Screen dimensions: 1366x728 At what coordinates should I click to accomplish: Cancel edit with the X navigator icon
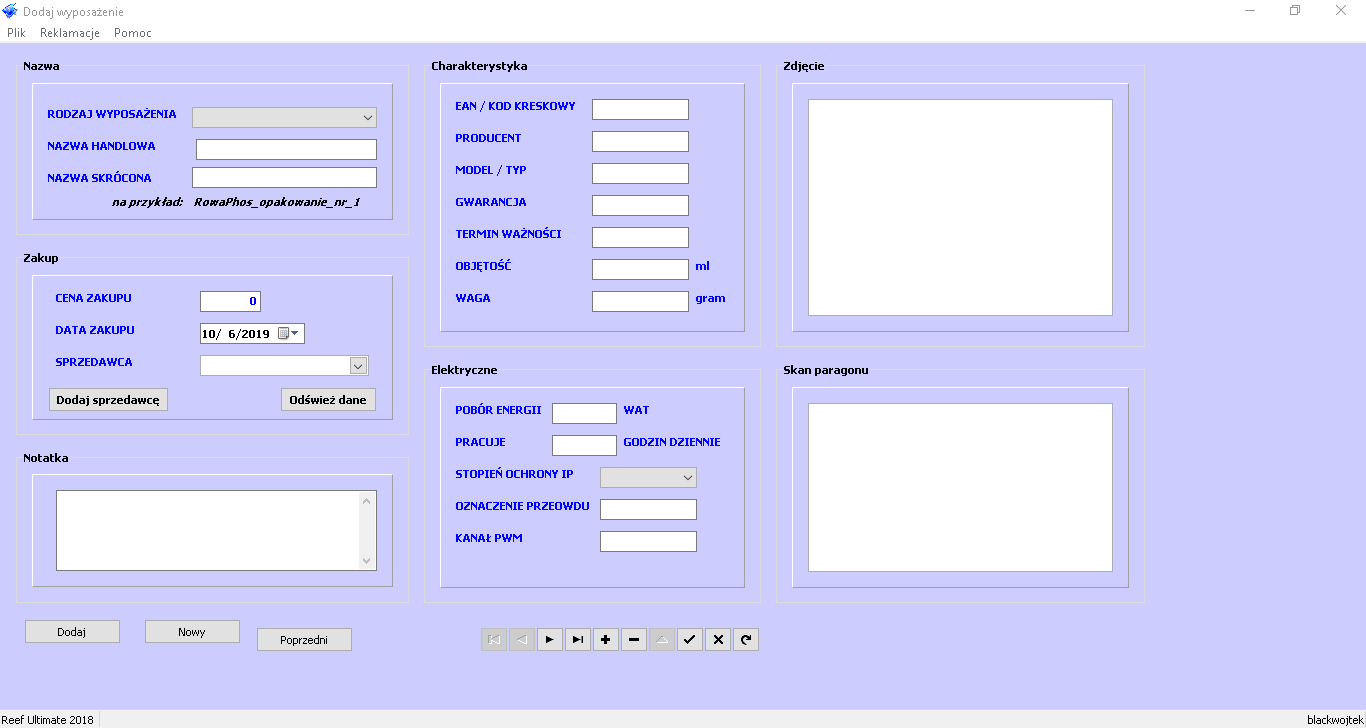[718, 639]
